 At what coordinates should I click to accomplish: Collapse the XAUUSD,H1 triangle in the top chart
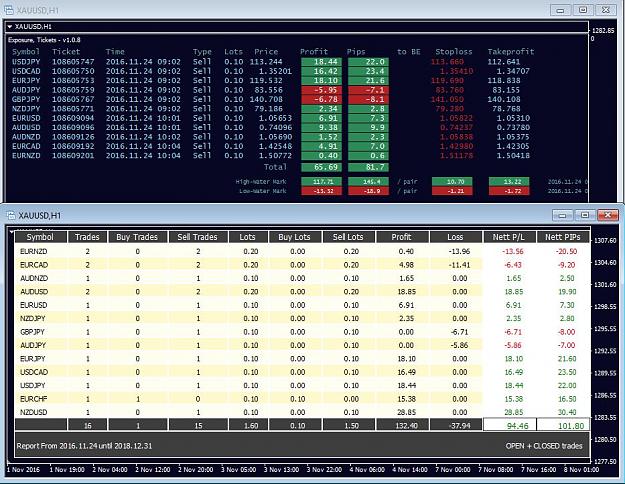pos(10,27)
